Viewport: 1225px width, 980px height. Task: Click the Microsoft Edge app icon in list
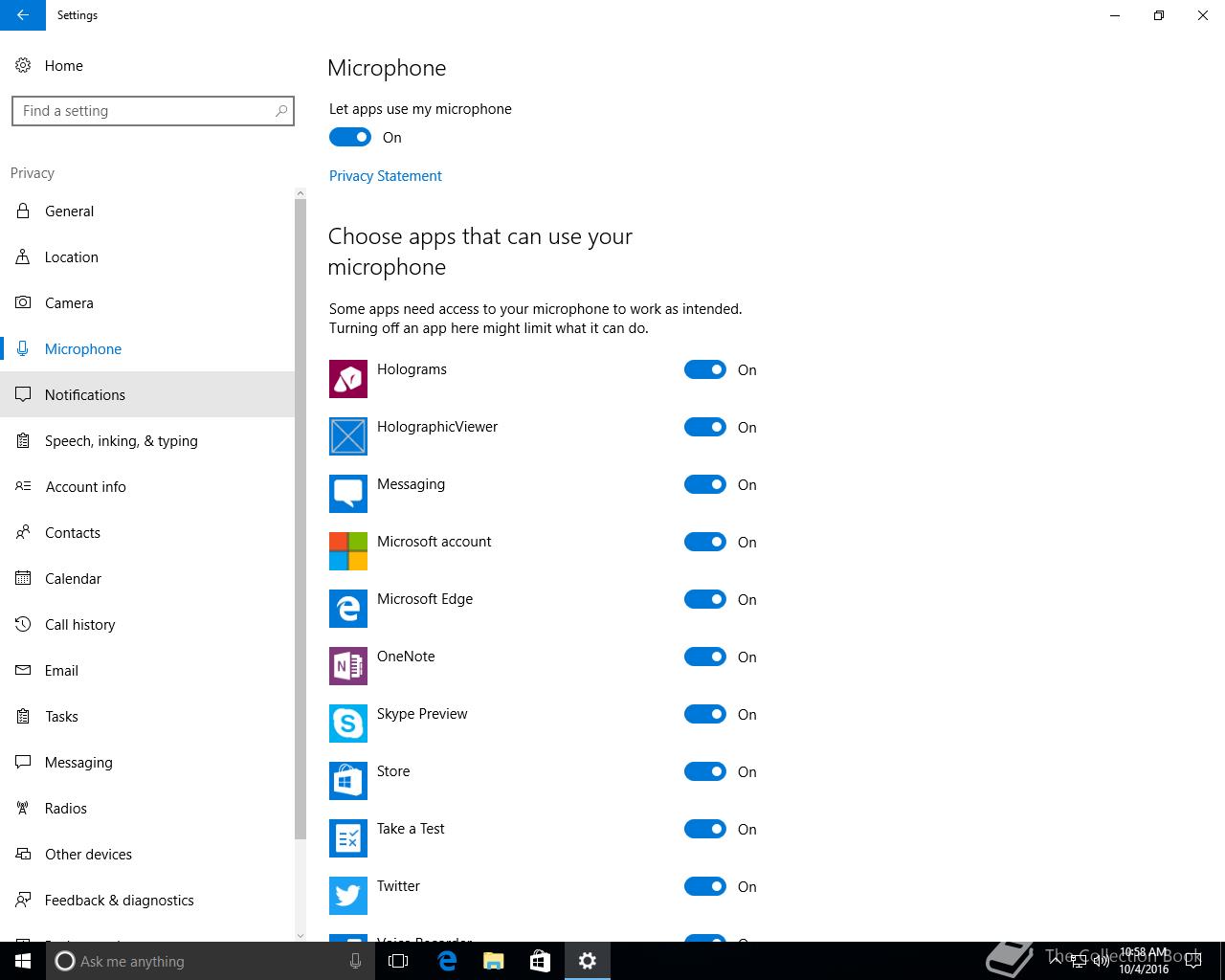click(348, 609)
